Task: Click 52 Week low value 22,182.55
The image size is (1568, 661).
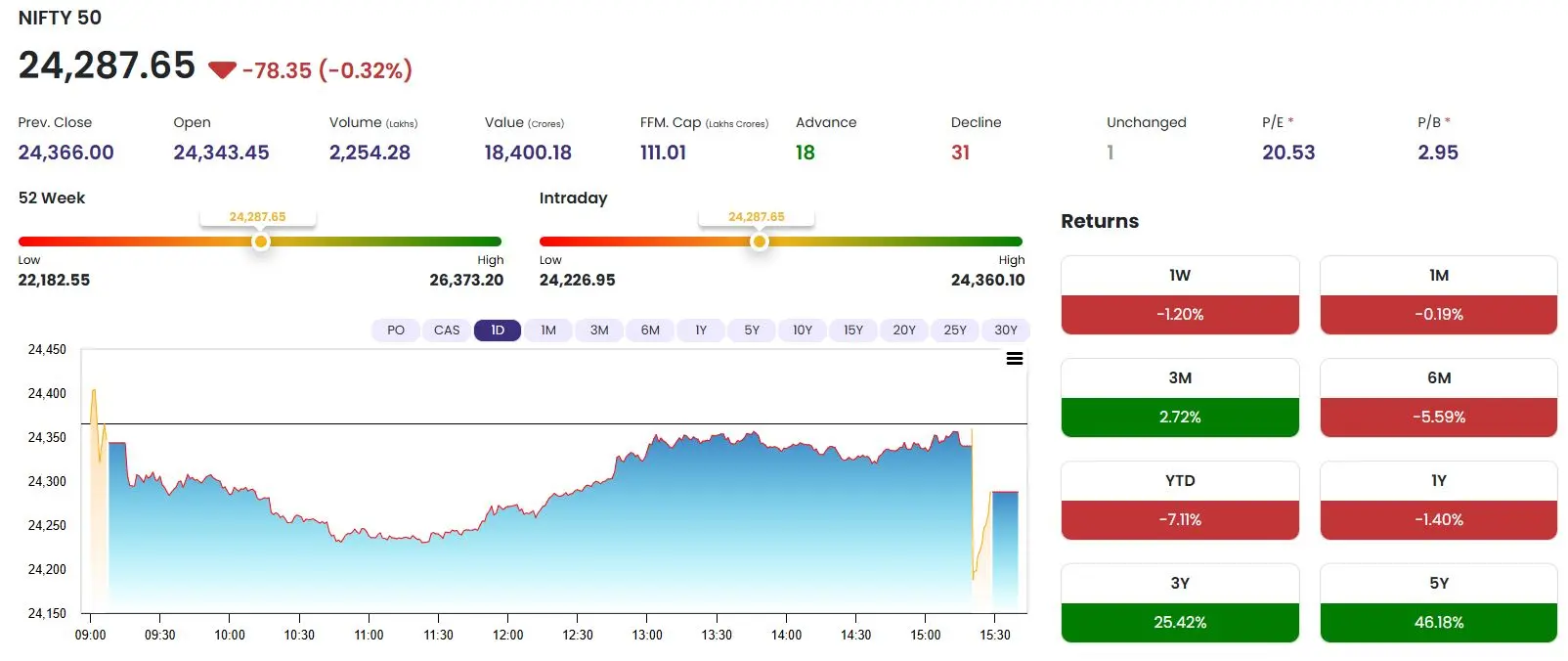Action: (x=54, y=280)
